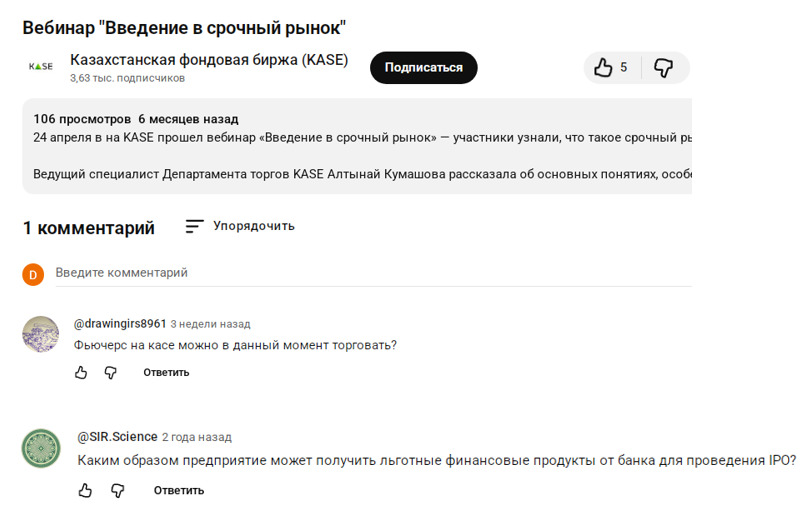Screen dimensions: 809x510
Task: Open the sort comments menu icon
Action: 194,227
